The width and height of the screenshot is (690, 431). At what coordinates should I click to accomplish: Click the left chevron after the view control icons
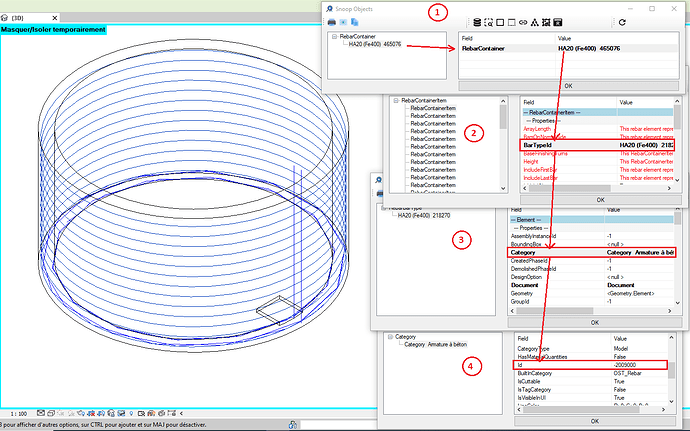[x=181, y=413]
